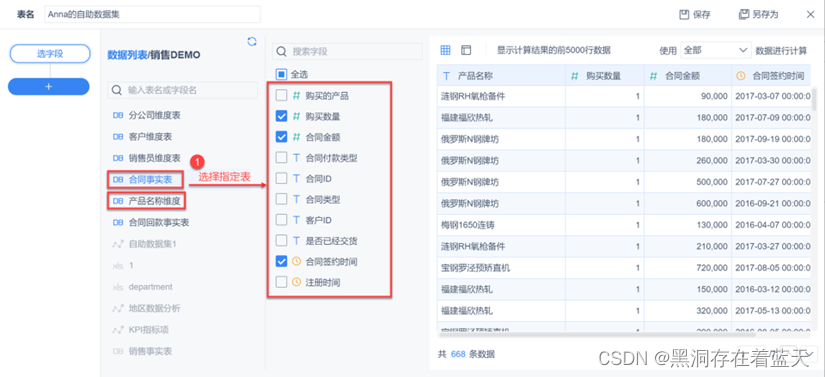This screenshot has width=825, height=377.
Task: Click the refresh data list icon
Action: click(x=252, y=42)
